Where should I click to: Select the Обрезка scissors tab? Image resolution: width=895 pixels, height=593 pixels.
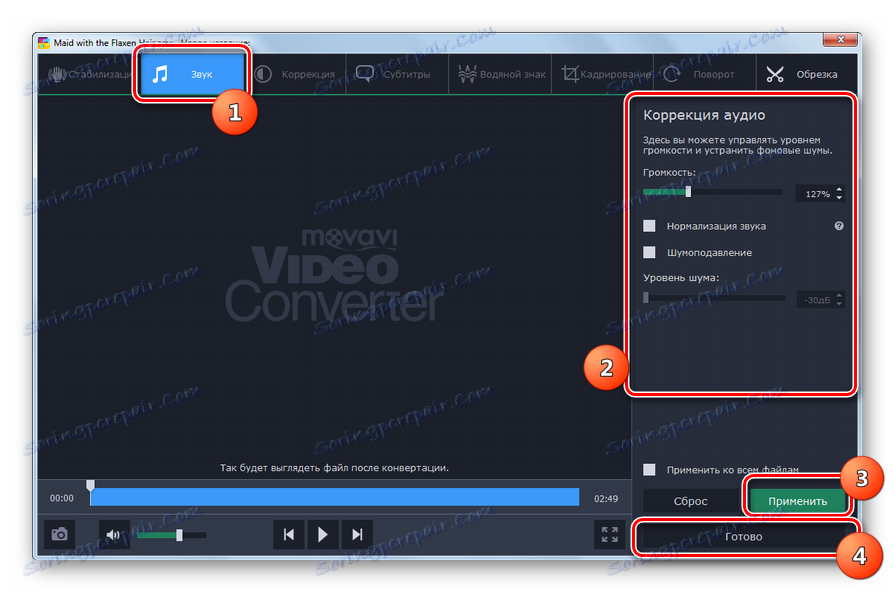807,74
